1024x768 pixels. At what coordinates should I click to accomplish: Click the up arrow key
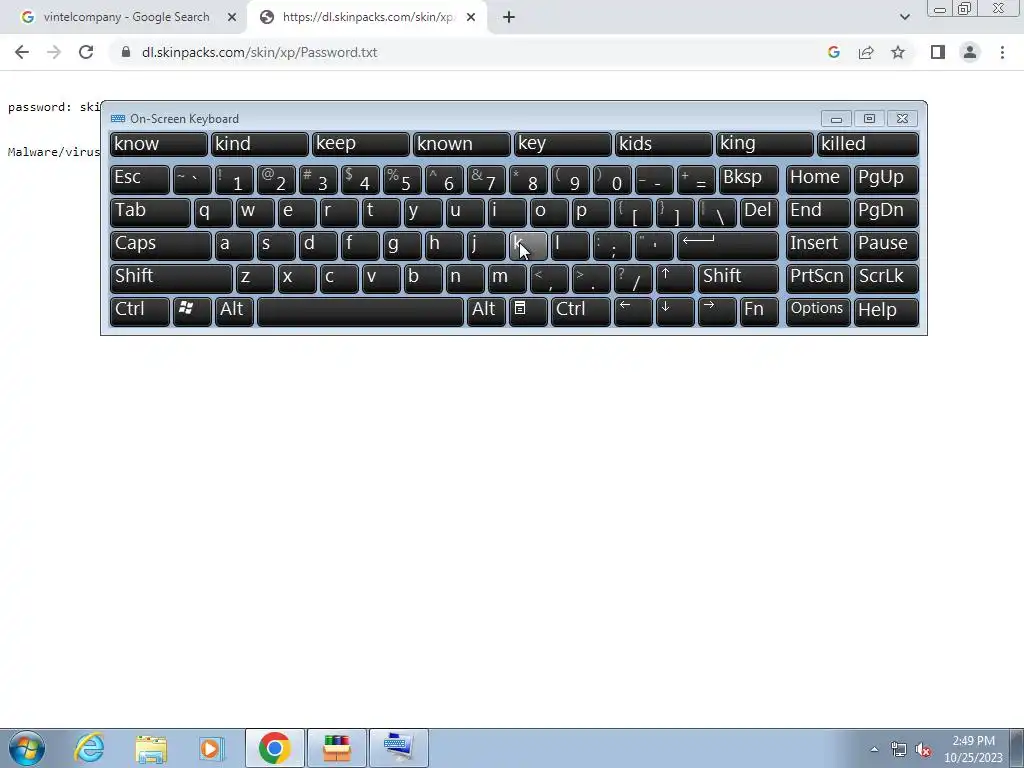[675, 278]
